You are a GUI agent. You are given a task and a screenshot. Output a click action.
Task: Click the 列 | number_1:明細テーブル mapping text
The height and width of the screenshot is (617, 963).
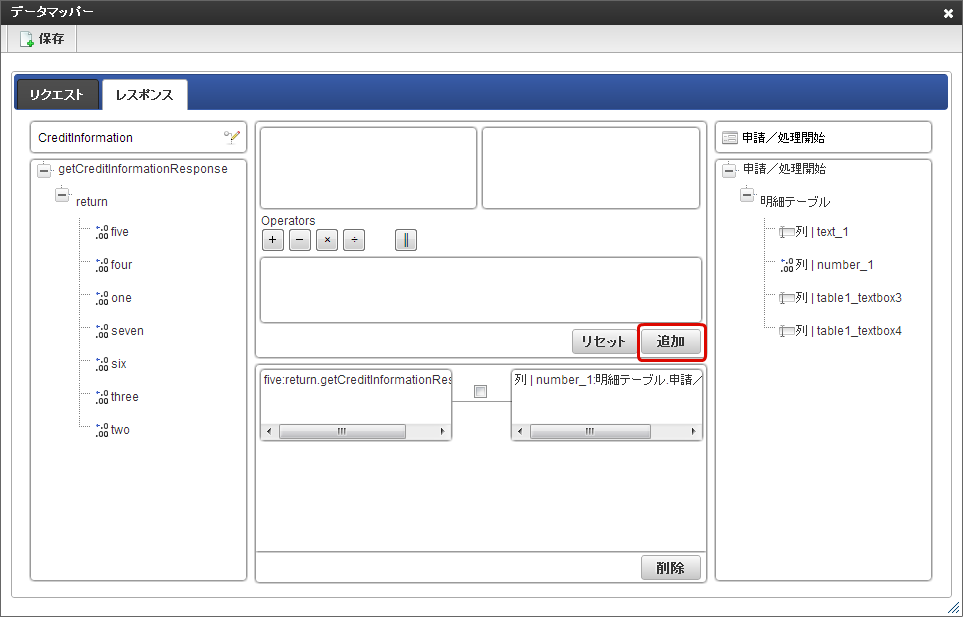pos(607,380)
